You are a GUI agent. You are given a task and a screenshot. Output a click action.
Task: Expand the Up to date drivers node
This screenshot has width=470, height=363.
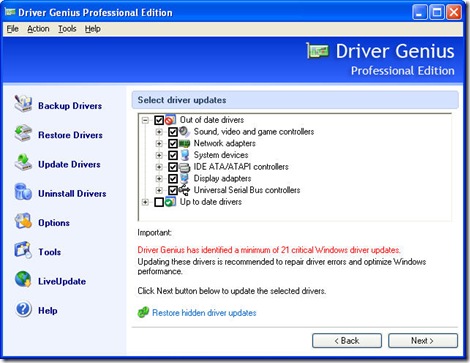tap(145, 202)
